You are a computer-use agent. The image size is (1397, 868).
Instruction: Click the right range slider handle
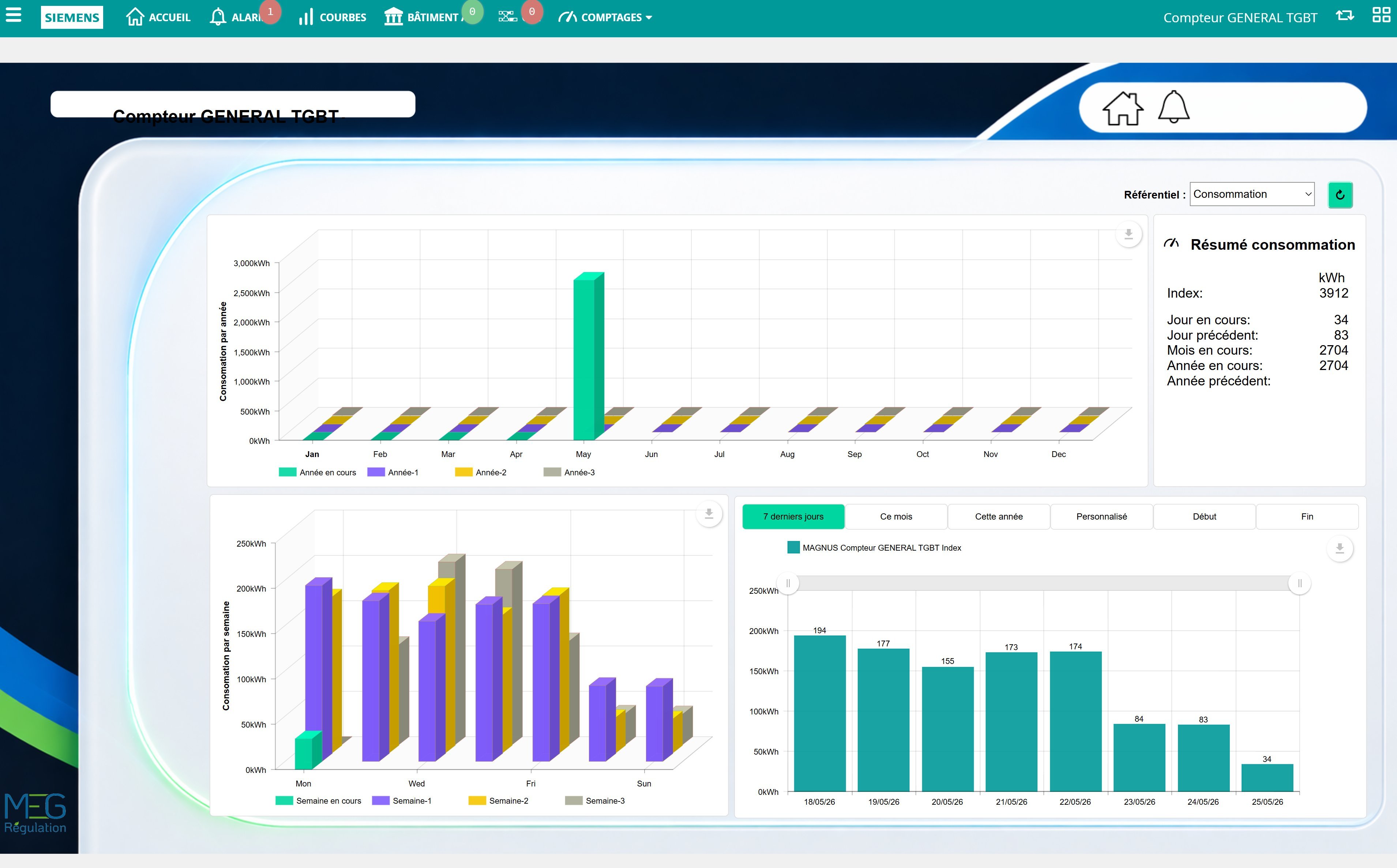1299,583
